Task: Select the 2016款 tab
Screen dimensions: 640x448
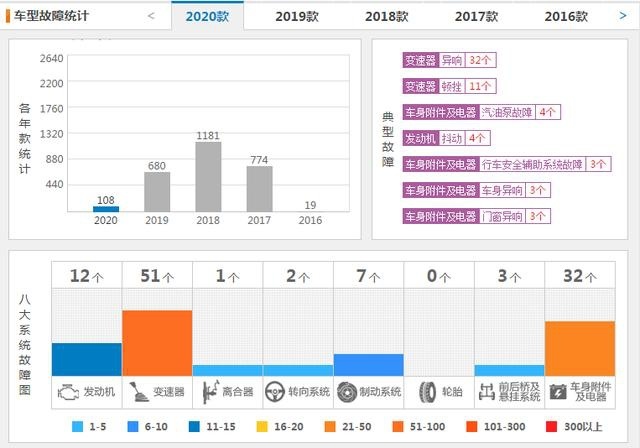Action: (x=566, y=16)
